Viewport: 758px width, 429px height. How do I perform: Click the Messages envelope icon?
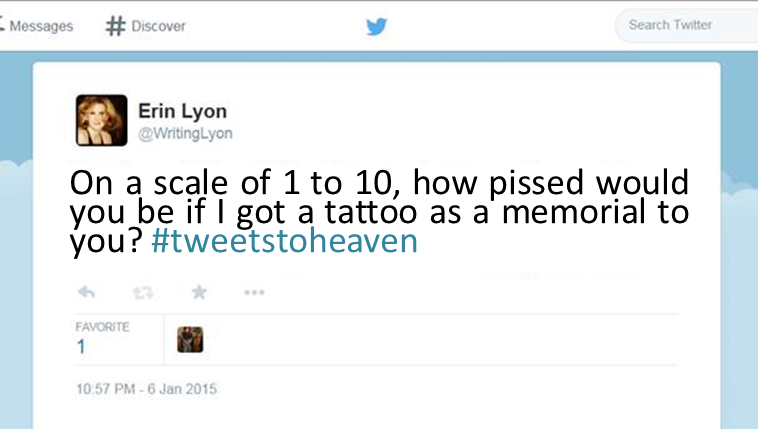2,24
